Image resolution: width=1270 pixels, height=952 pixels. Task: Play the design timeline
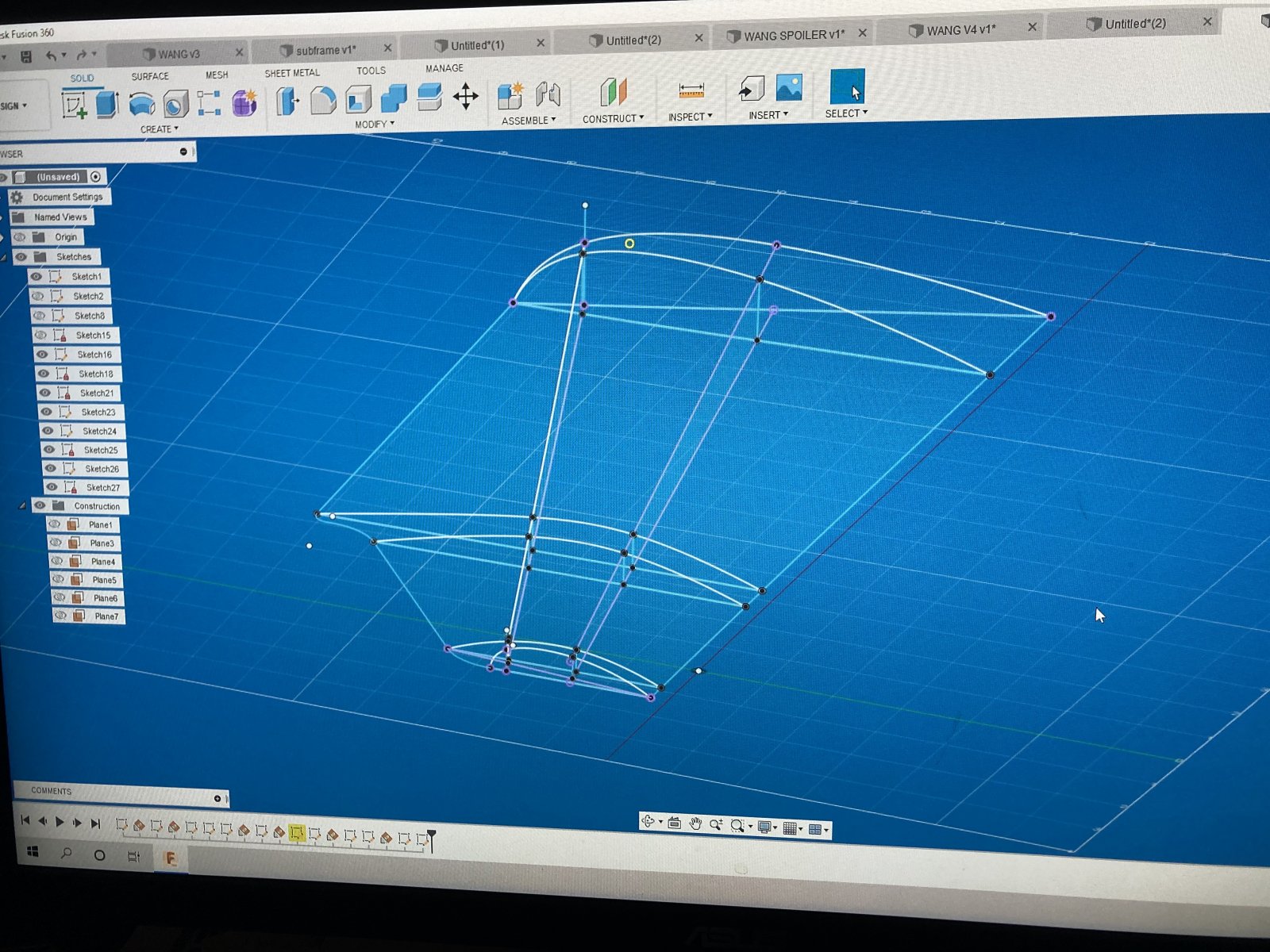tap(60, 822)
